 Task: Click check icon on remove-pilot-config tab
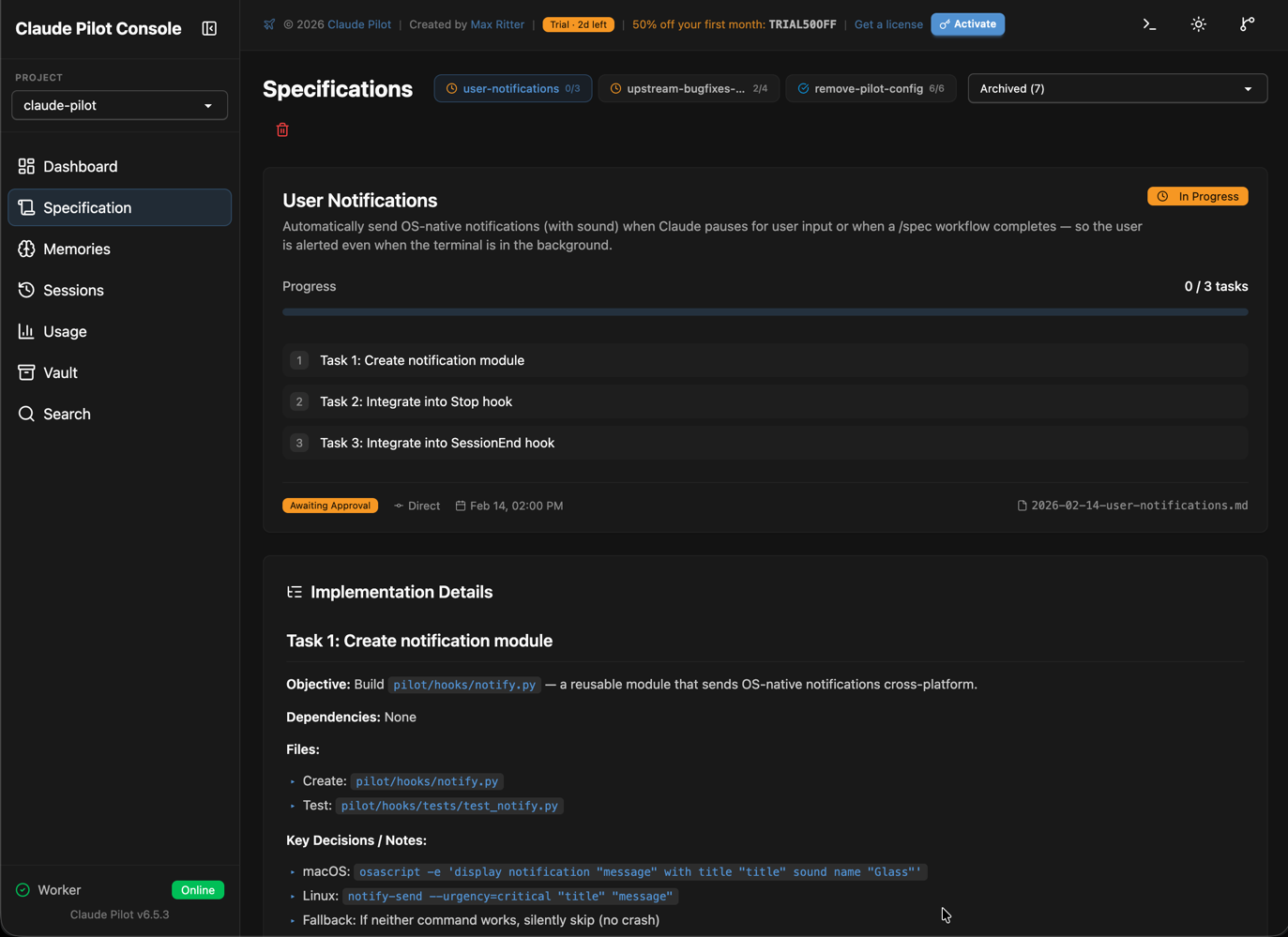click(803, 88)
